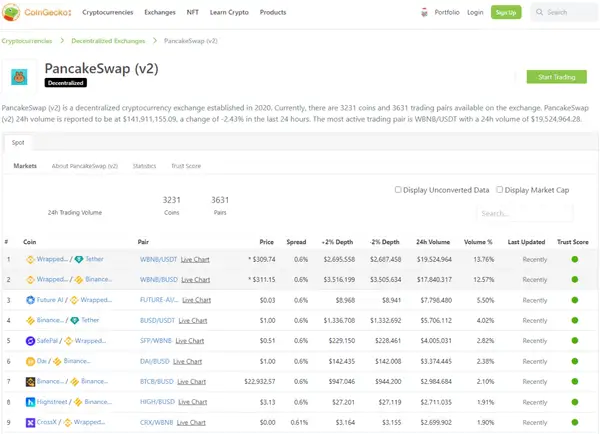Click the green trust score dot for BTCB/BUSD

coord(574,381)
